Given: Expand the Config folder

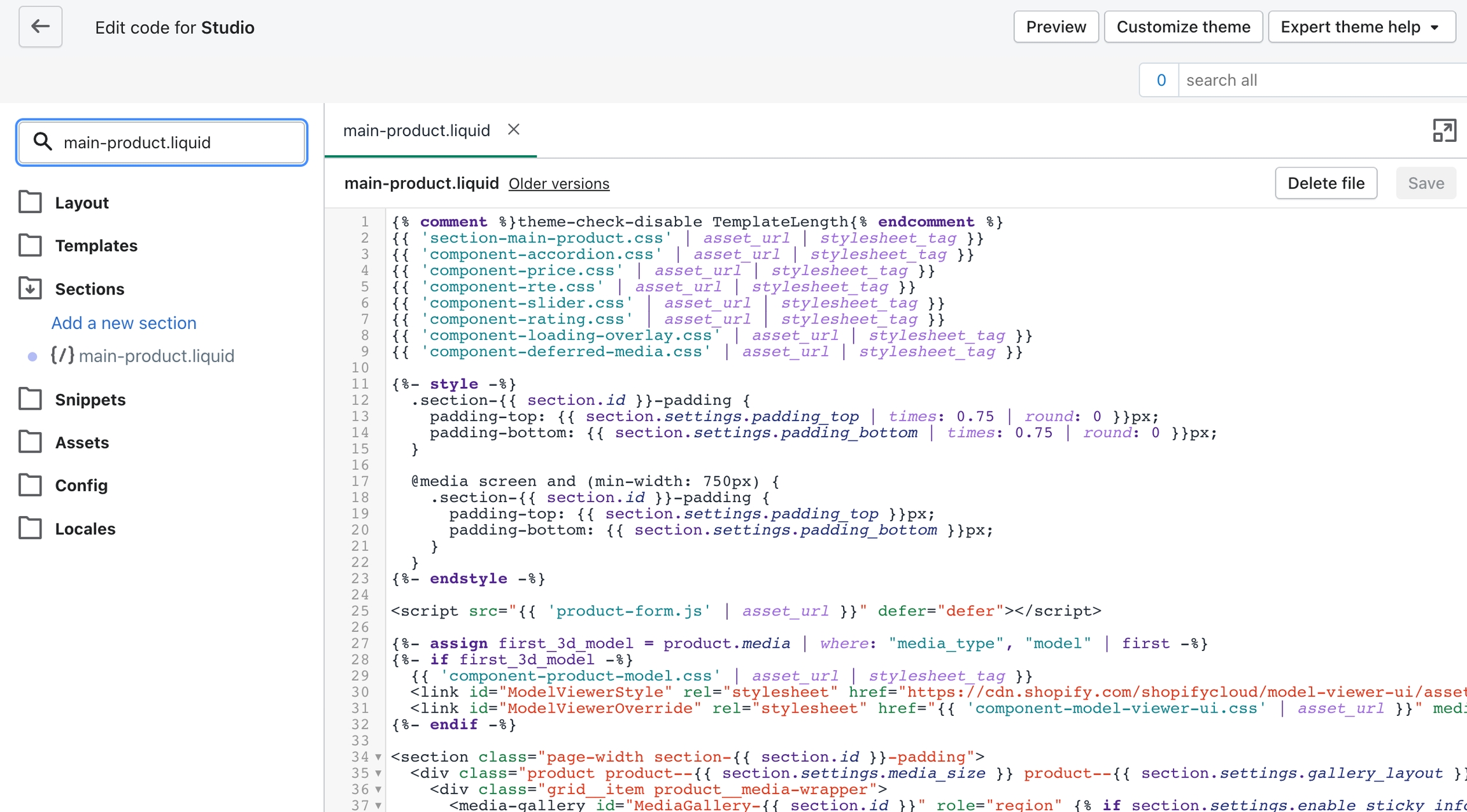Looking at the screenshot, I should [81, 486].
